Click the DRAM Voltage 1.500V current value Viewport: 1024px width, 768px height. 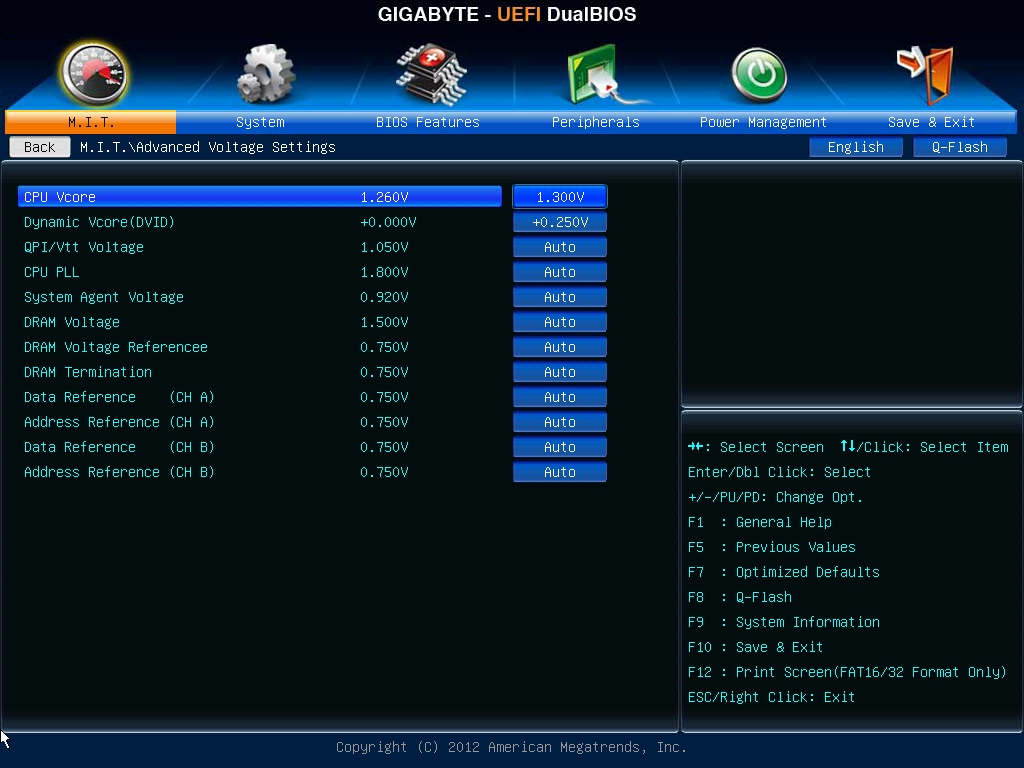384,322
